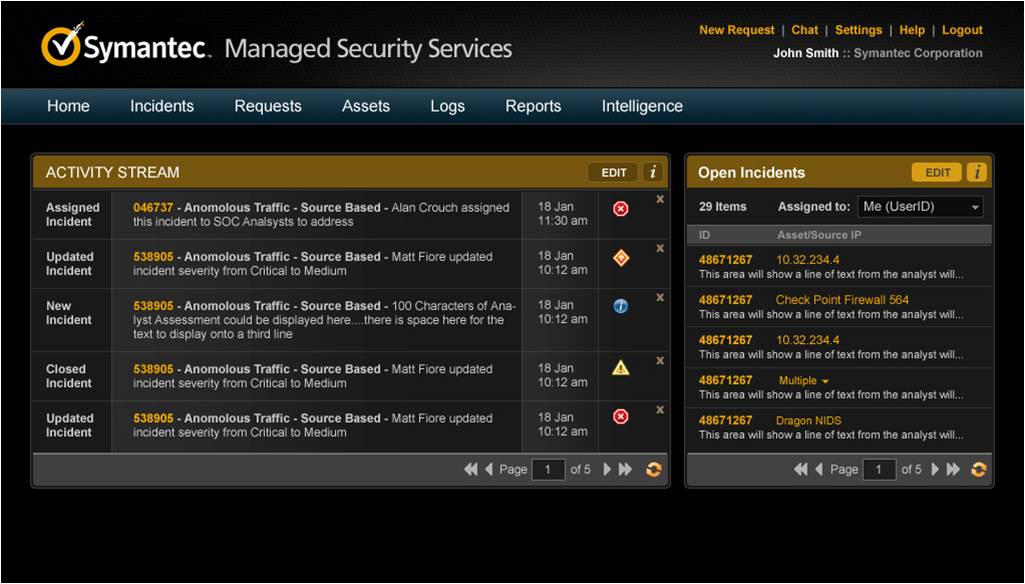The height and width of the screenshot is (584, 1025).
Task: Click the Help link
Action: point(912,30)
